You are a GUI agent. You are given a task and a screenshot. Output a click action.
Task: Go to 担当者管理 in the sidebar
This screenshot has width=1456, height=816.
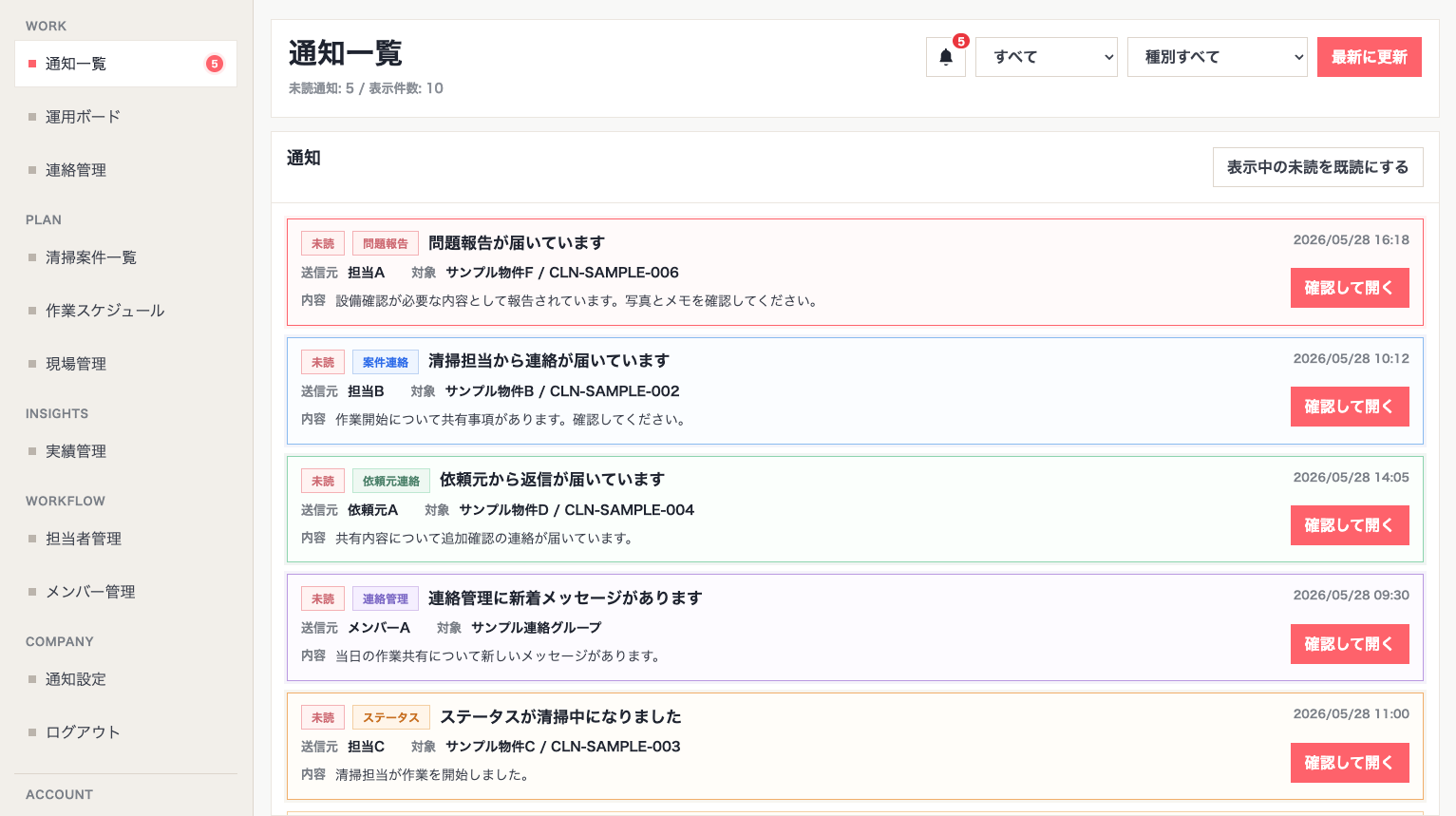coord(125,539)
